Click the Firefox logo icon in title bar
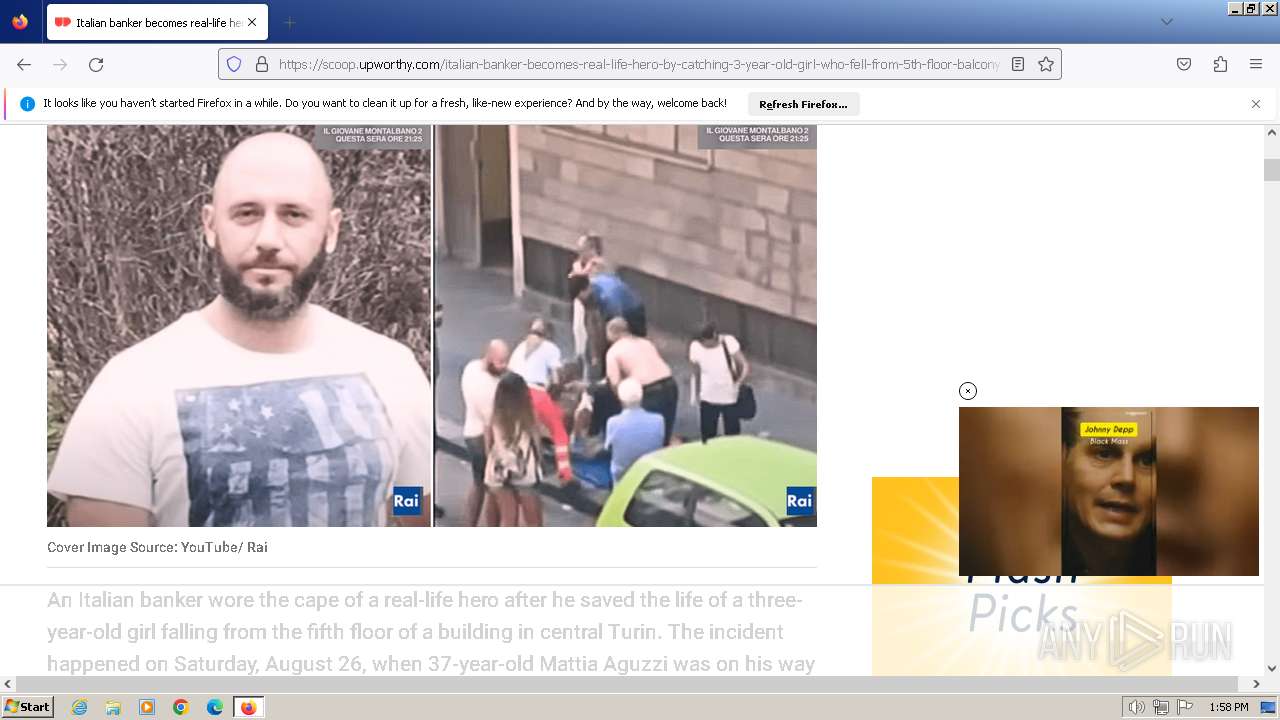Screen dimensions: 1280x720 tap(20, 22)
